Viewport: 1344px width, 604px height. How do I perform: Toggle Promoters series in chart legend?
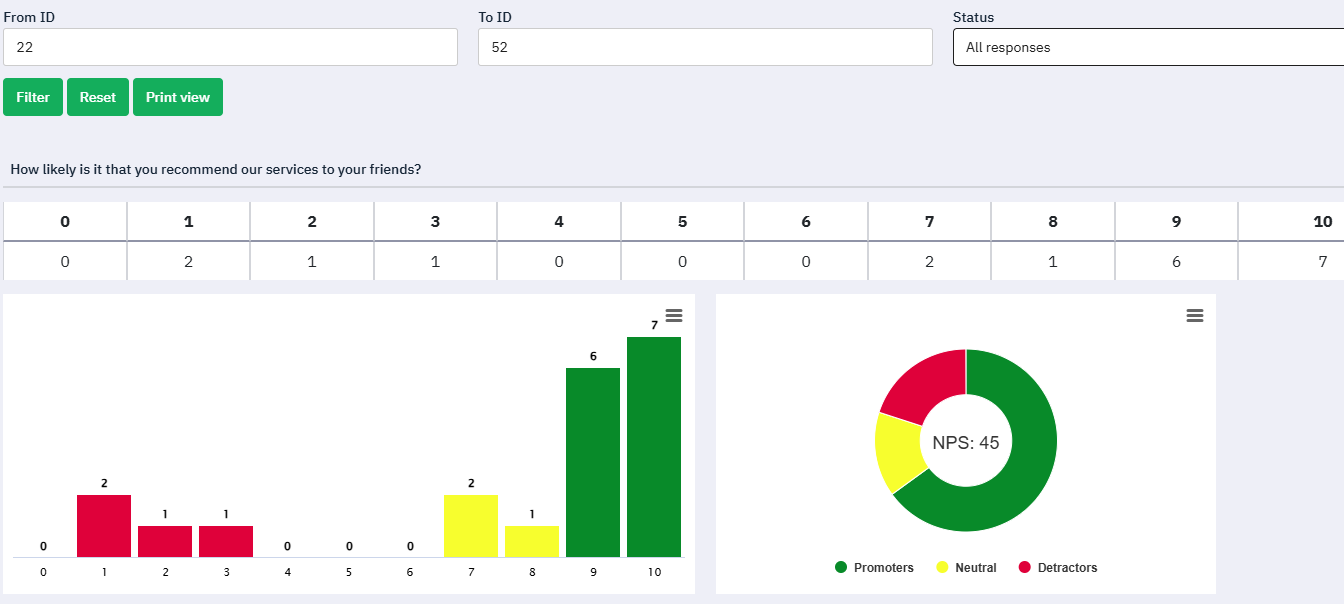[874, 568]
